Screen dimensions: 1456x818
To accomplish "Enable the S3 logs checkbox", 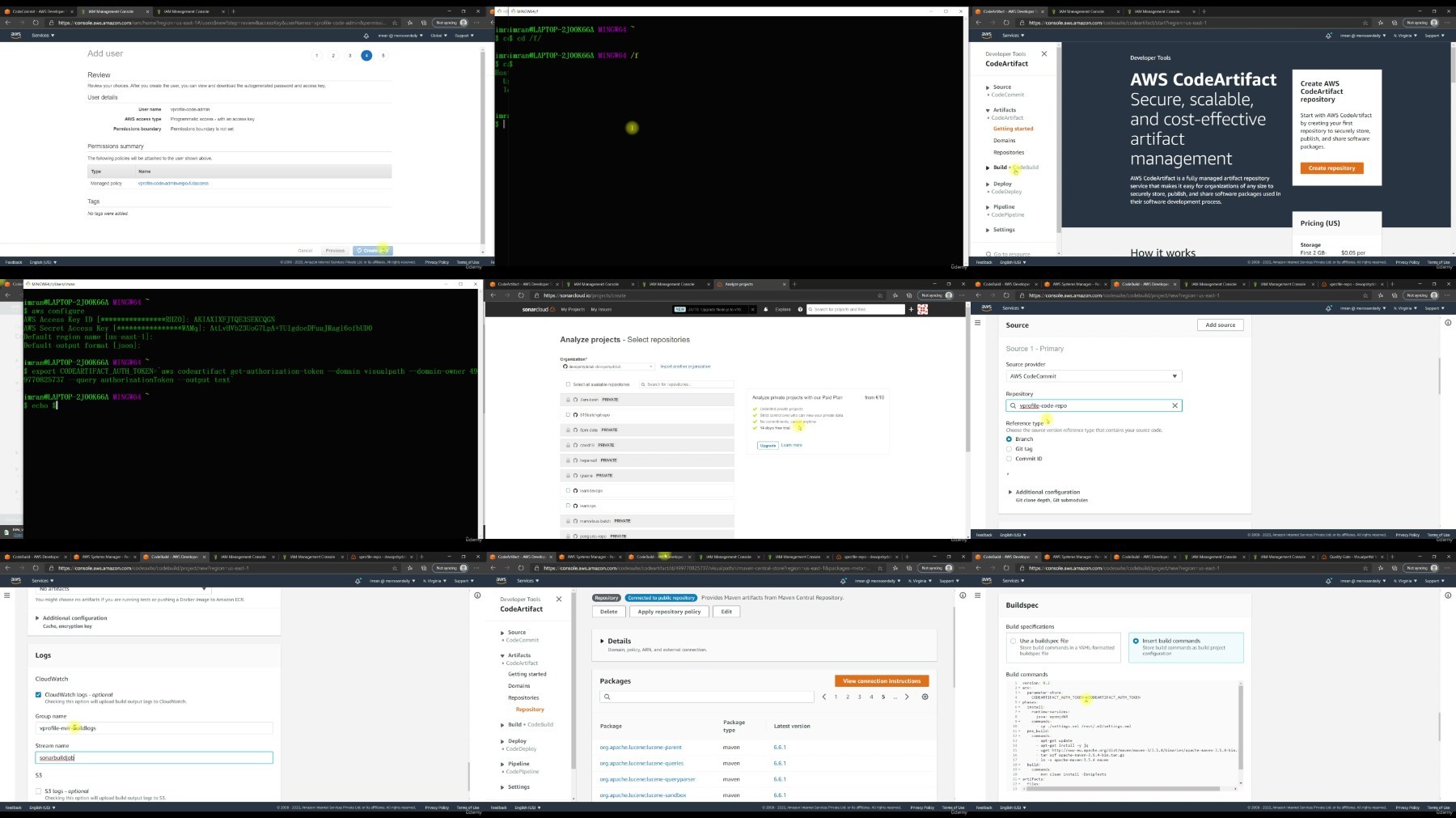I will click(38, 791).
